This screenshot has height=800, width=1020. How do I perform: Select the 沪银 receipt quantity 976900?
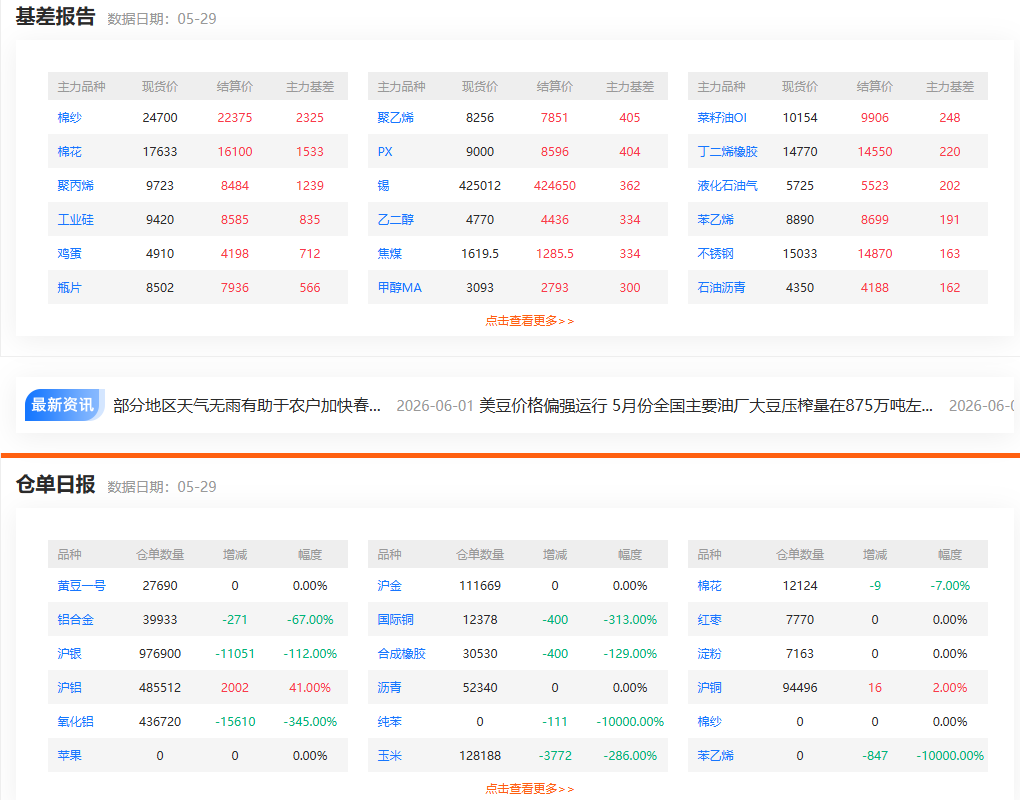160,654
